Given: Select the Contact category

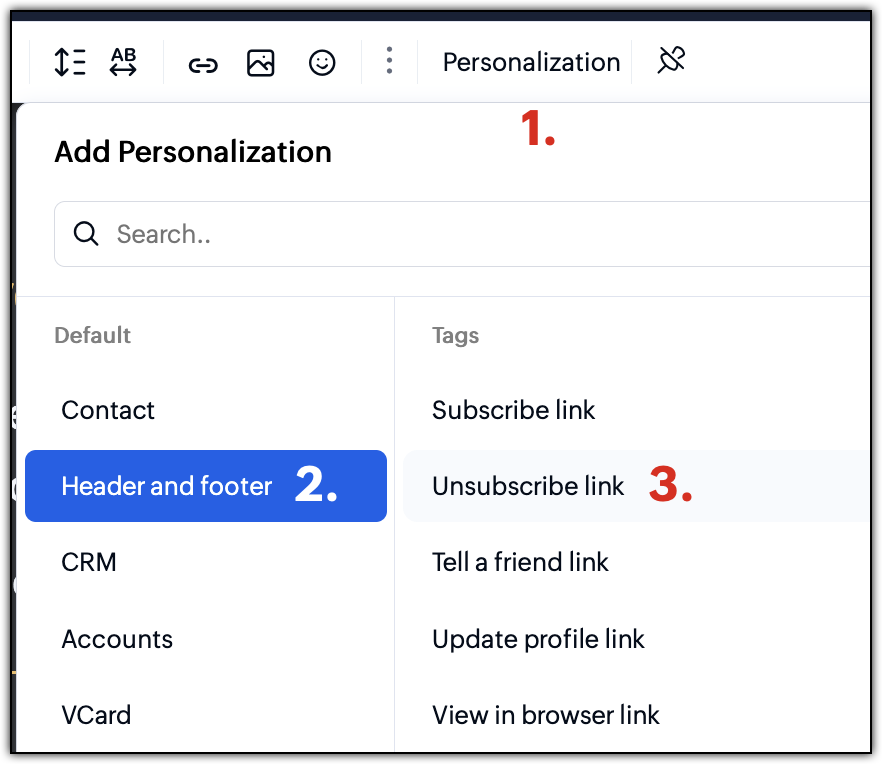Looking at the screenshot, I should (206, 410).
